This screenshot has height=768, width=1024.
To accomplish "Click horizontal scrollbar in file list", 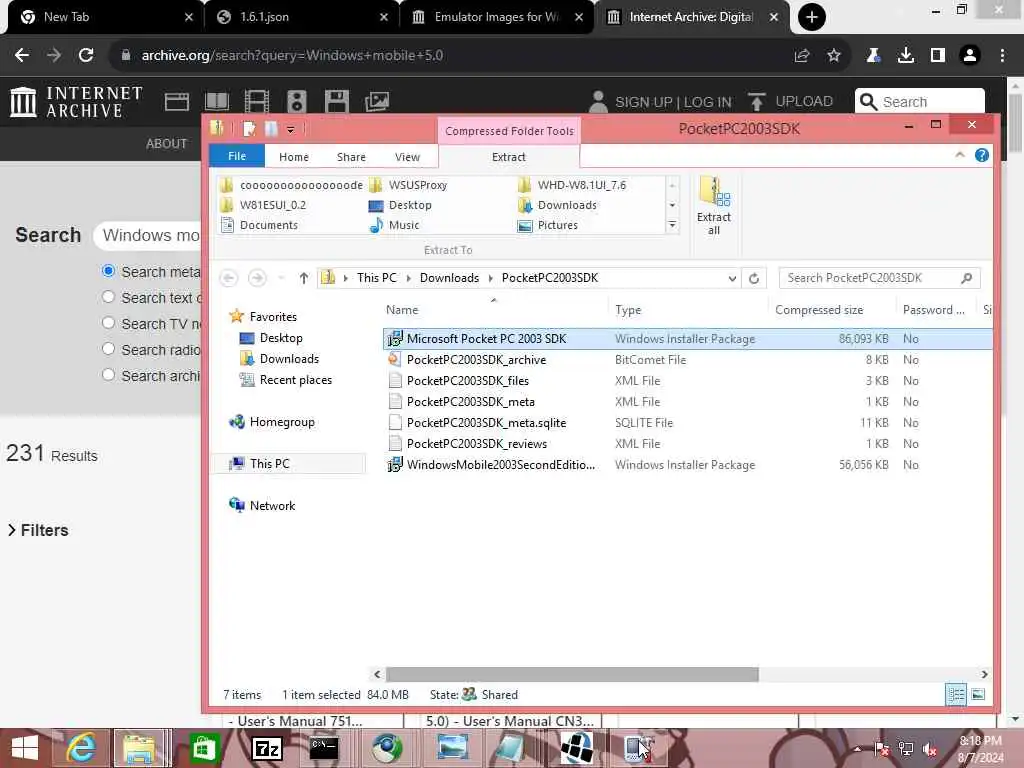I will coord(572,674).
